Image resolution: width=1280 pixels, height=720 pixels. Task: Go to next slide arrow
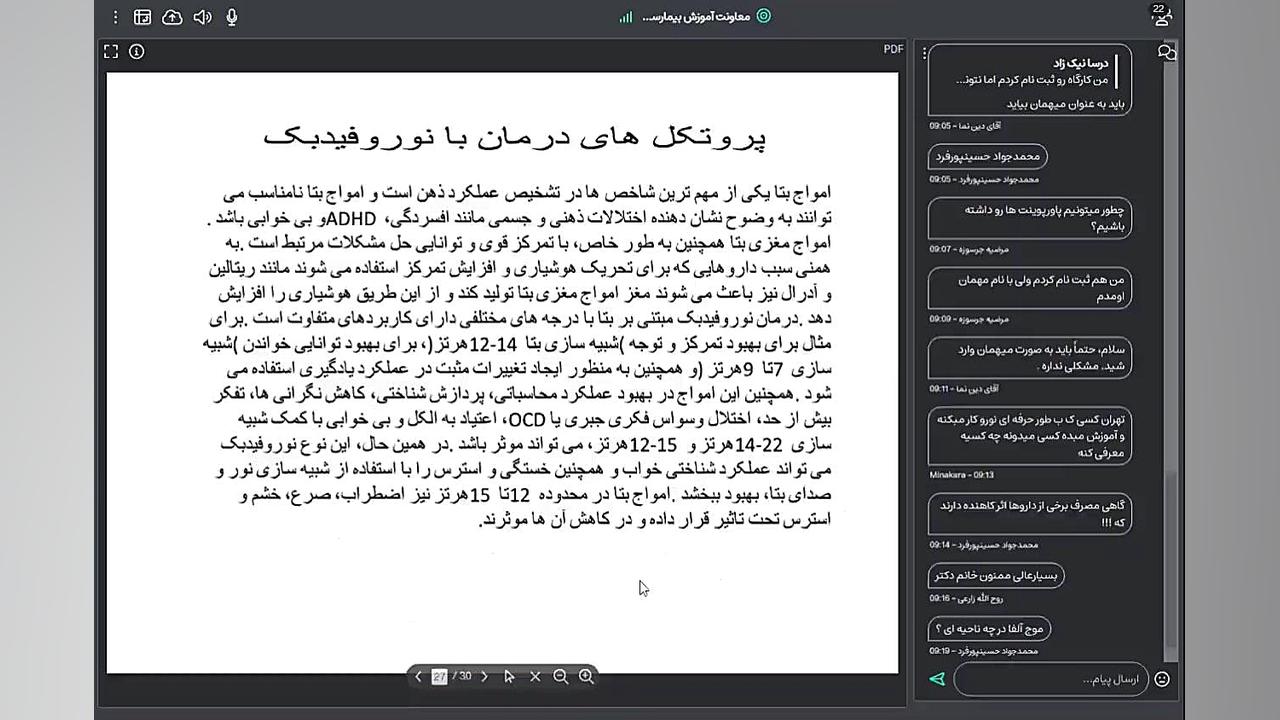click(x=485, y=676)
